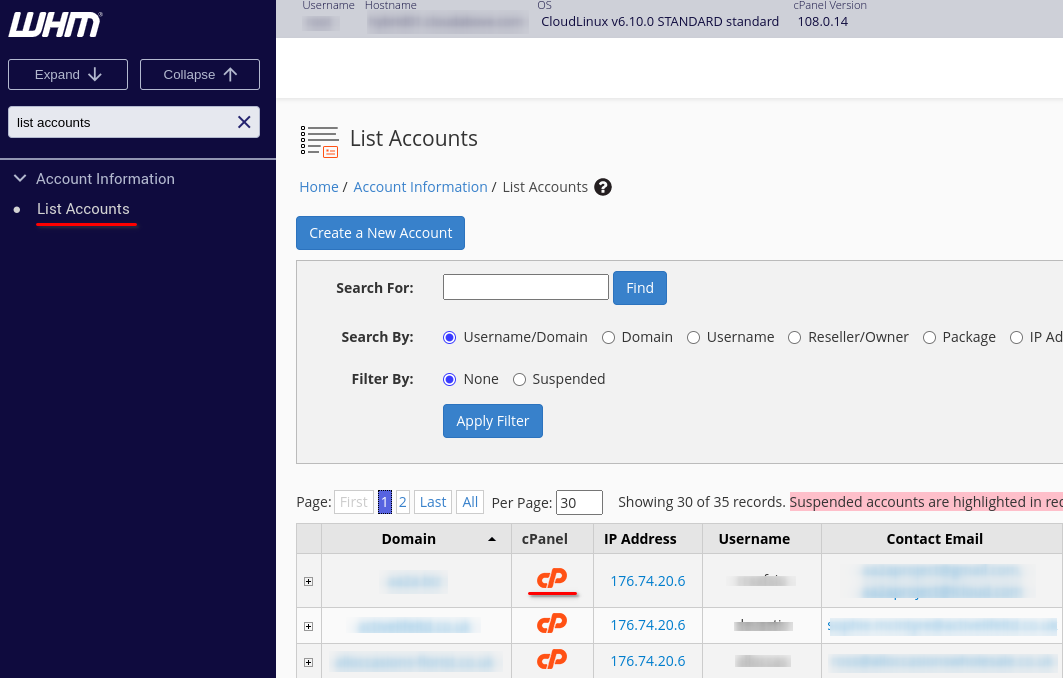Click the WHM logo
Image resolution: width=1063 pixels, height=678 pixels.
pos(55,25)
